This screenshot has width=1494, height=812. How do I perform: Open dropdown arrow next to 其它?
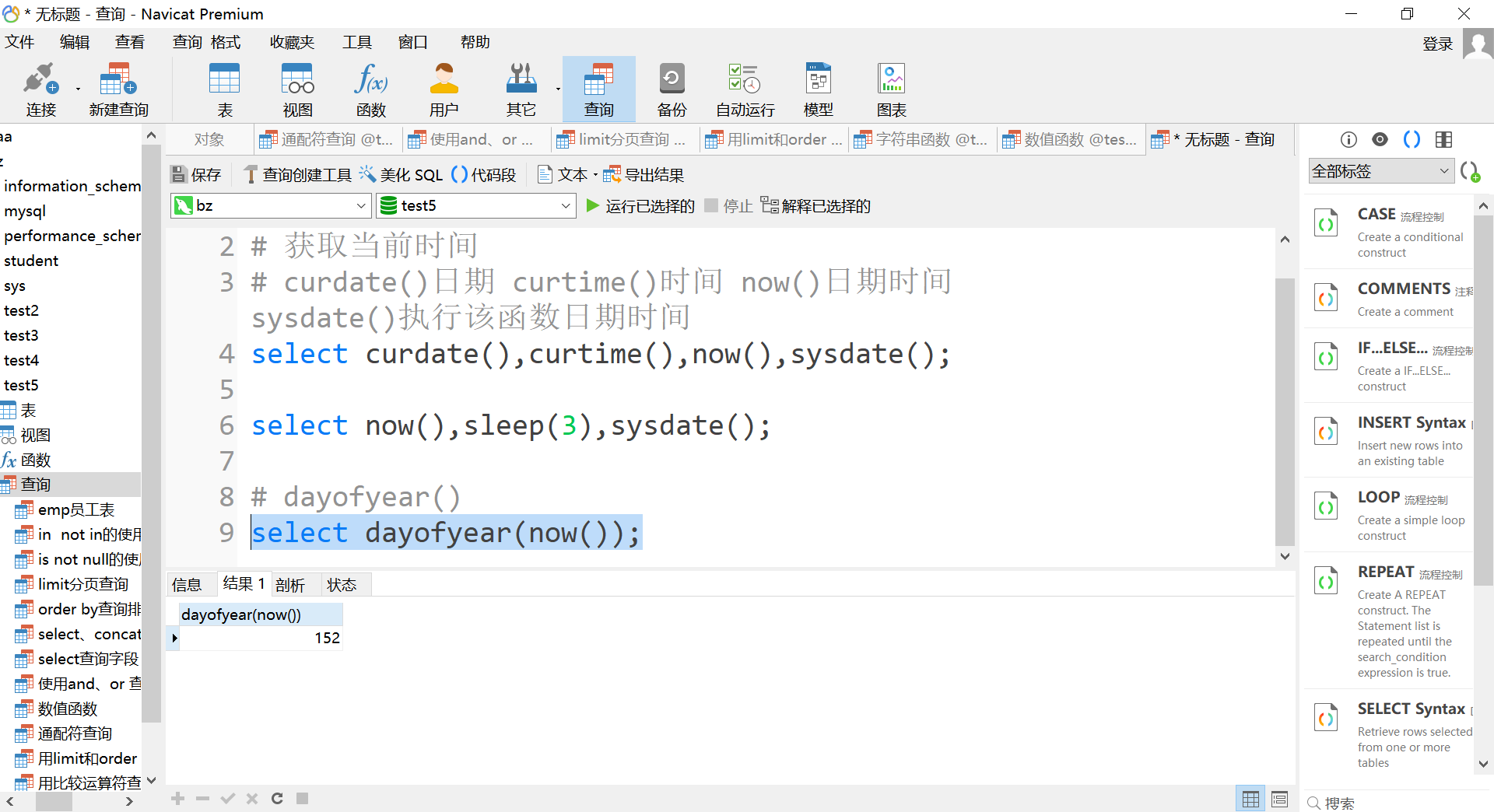pos(558,89)
